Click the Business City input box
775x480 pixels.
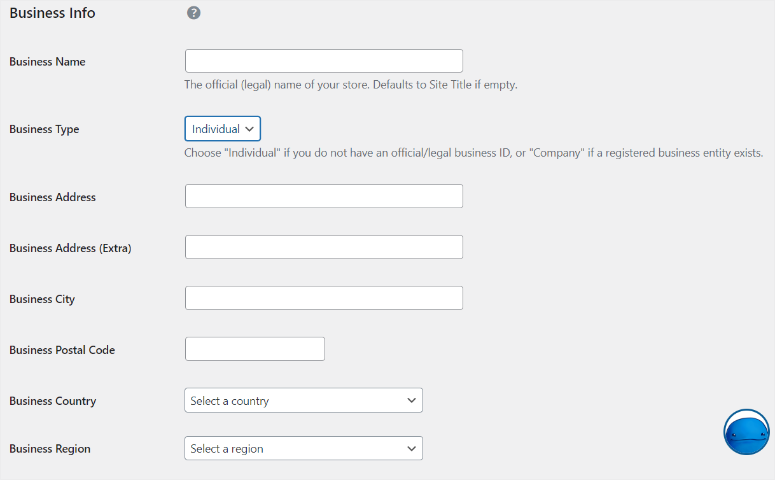pyautogui.click(x=323, y=298)
